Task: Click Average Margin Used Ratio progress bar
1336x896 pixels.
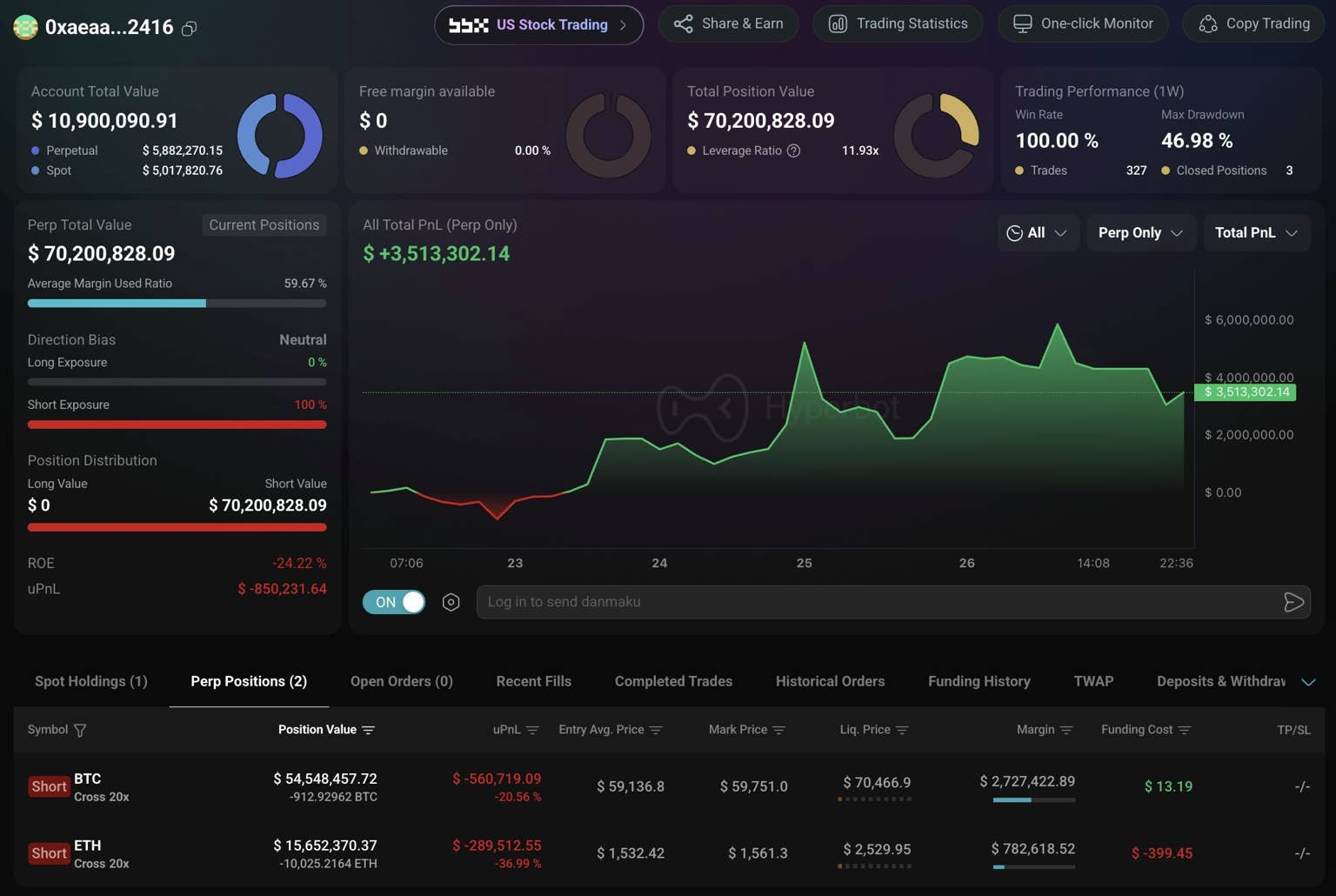Action: [x=177, y=304]
